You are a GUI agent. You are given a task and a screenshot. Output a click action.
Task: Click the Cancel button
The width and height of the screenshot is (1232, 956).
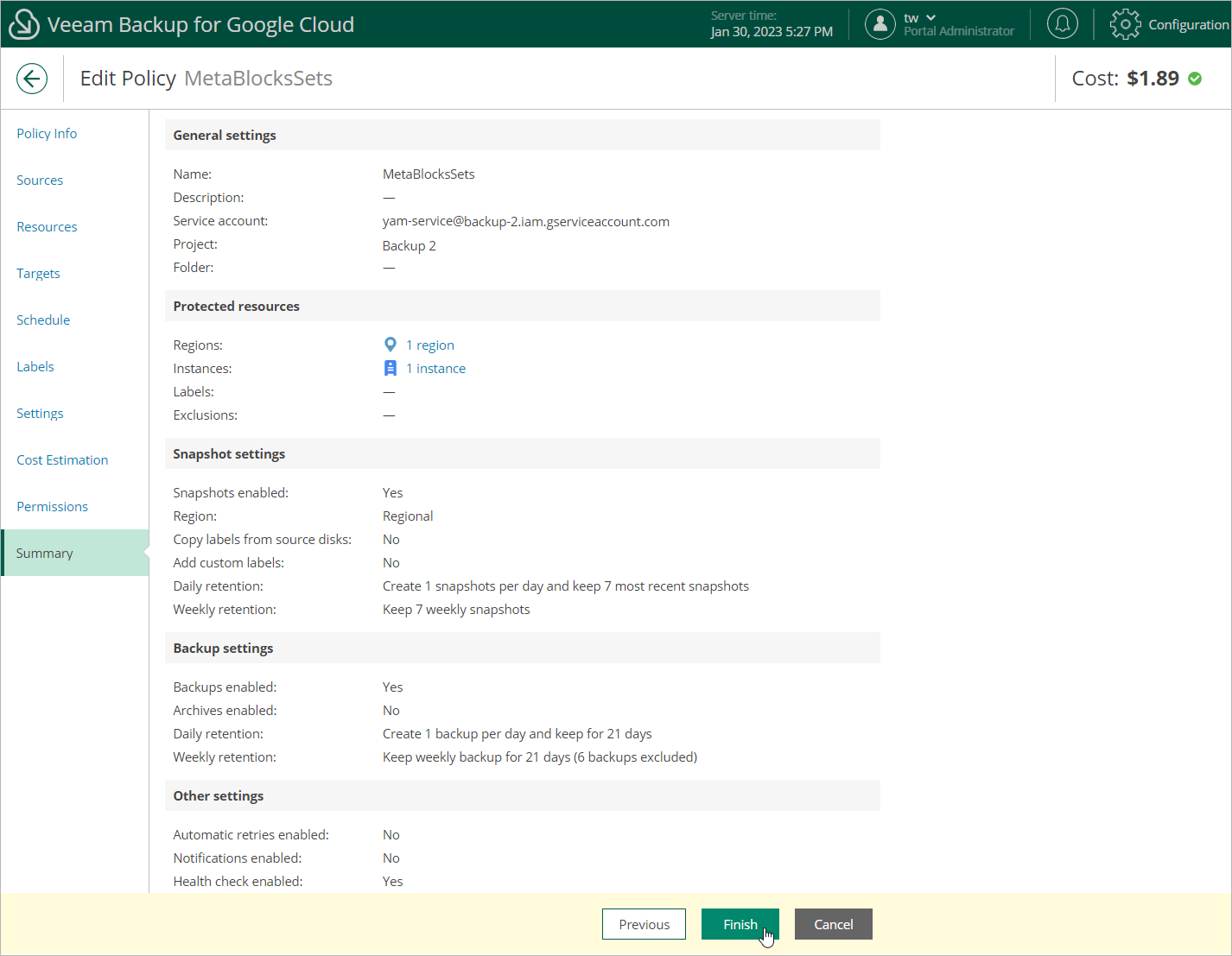coord(834,924)
